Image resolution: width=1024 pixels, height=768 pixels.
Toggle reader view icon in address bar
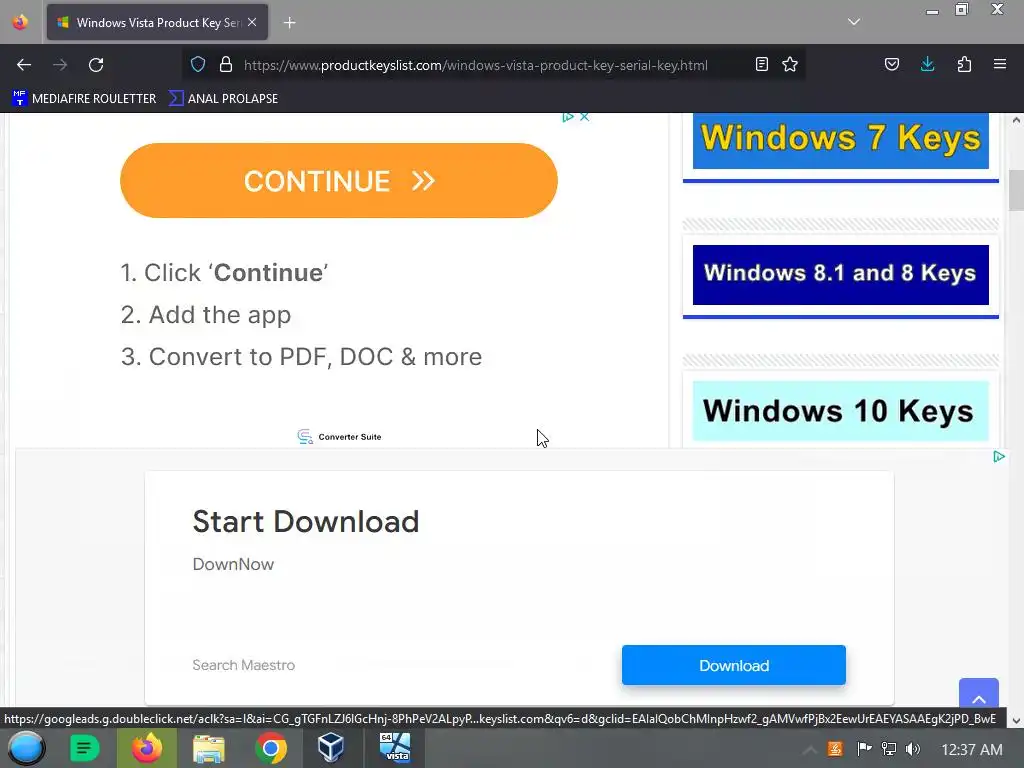pyautogui.click(x=761, y=65)
